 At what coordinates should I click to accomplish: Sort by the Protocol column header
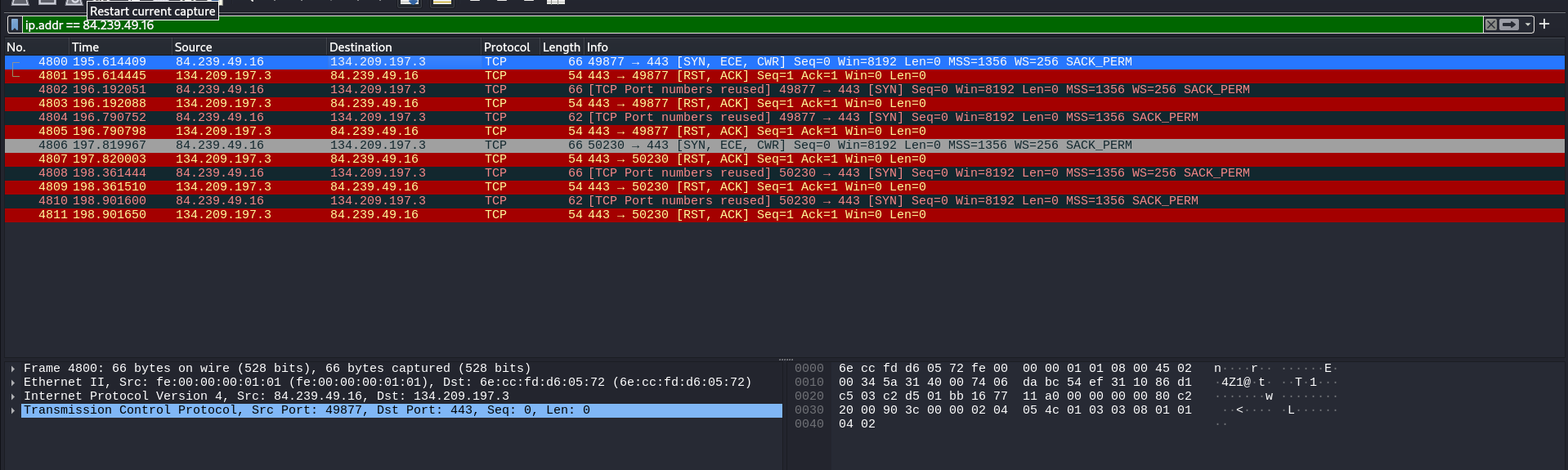pyautogui.click(x=507, y=47)
